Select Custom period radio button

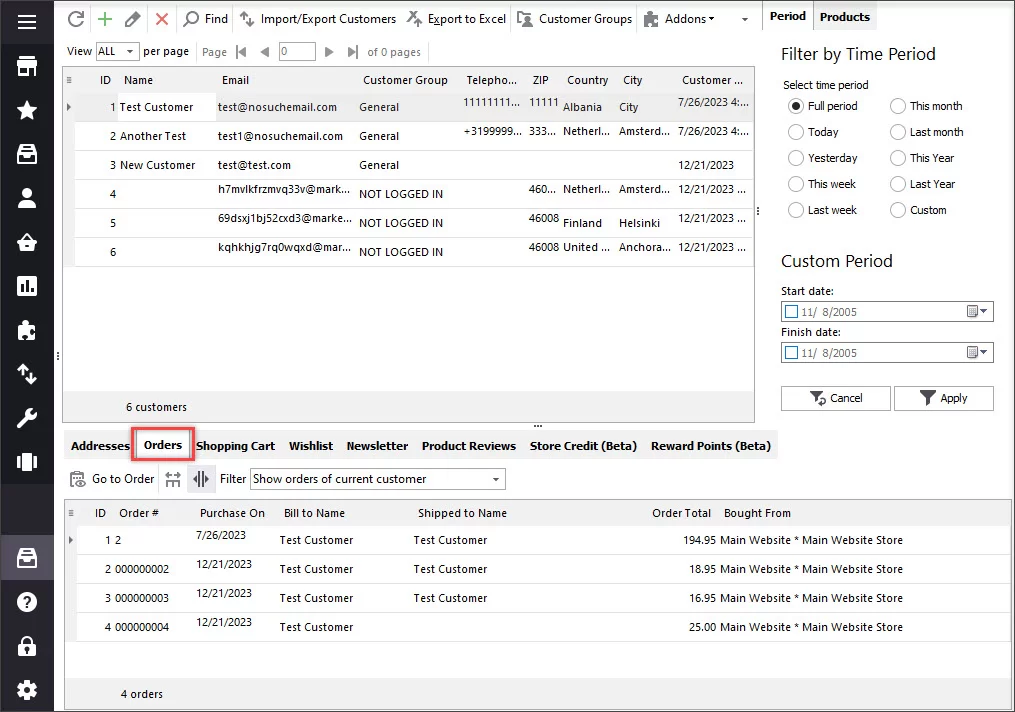coord(898,210)
